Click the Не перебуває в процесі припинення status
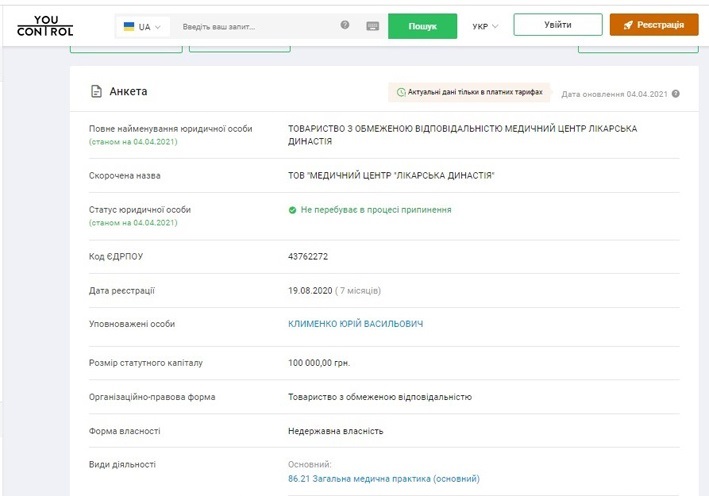Screen dimensions: 709x496 point(376,210)
